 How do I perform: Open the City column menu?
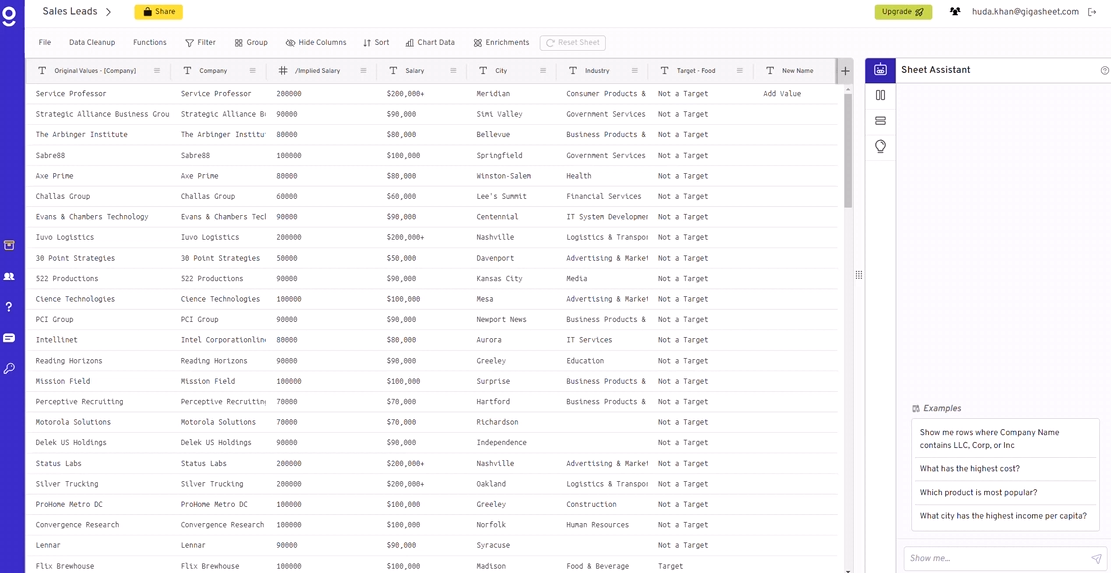543,71
